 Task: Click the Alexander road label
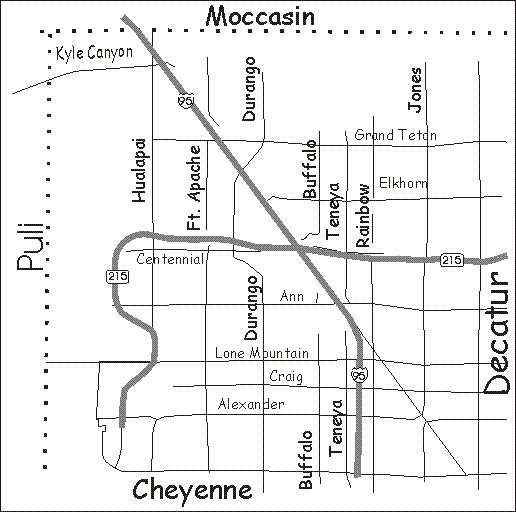click(x=251, y=404)
